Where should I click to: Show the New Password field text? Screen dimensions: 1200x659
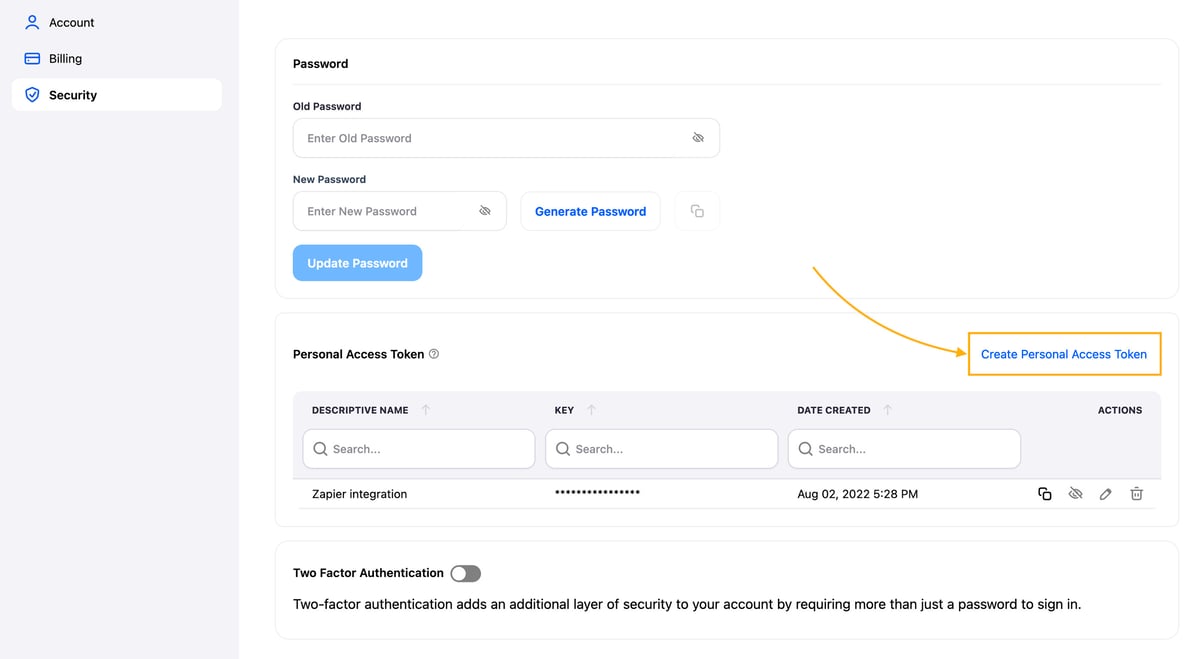pyautogui.click(x=485, y=211)
